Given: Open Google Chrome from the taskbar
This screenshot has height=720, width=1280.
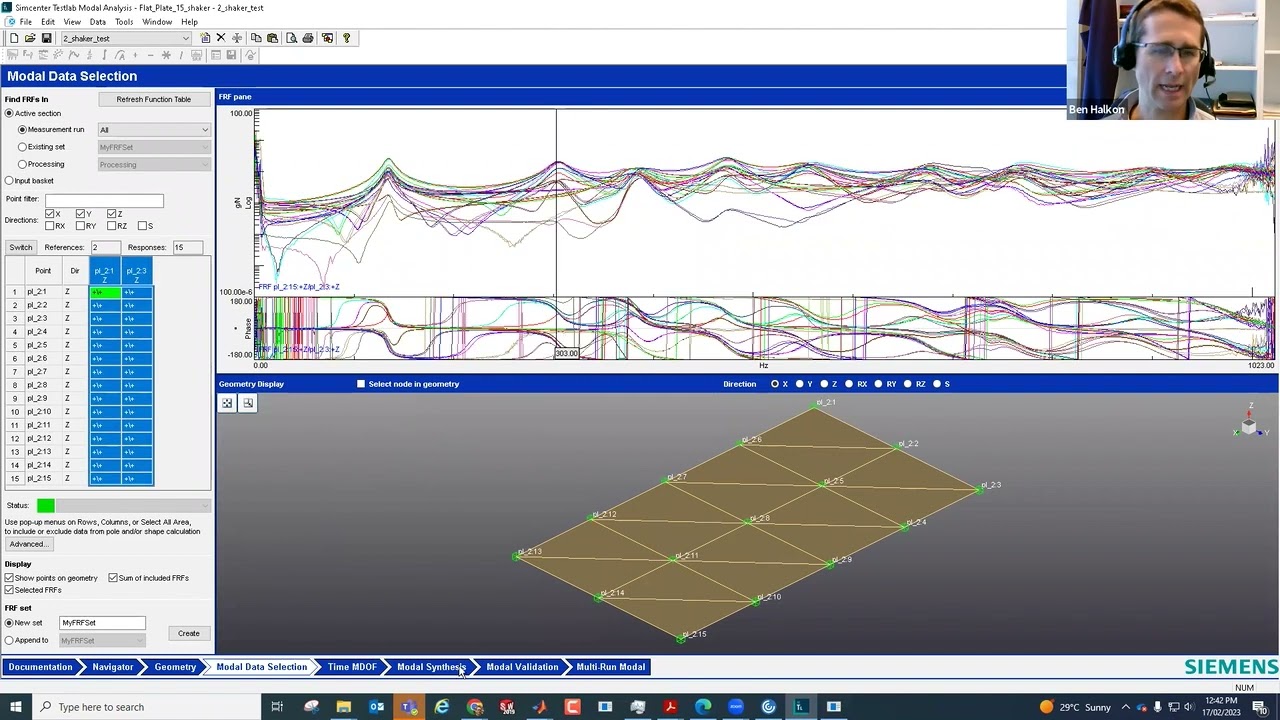Looking at the screenshot, I should click(x=475, y=707).
